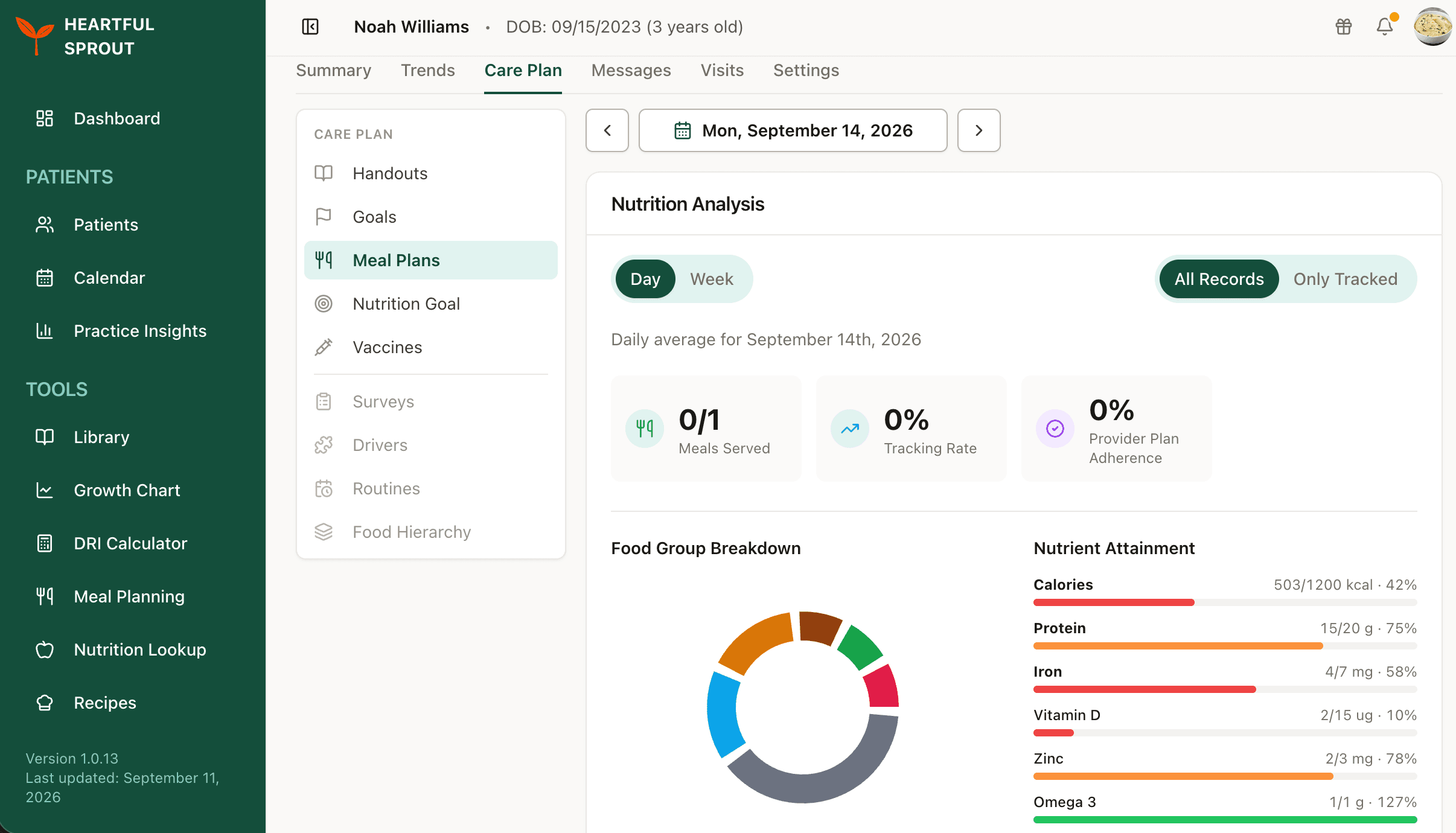Open Nutrition Lookup apple icon

[45, 649]
